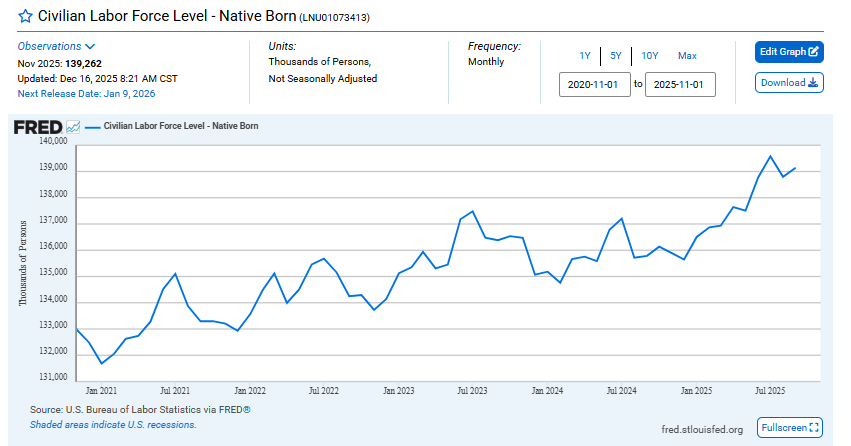
Task: Select the 1Y time range
Action: coord(584,56)
